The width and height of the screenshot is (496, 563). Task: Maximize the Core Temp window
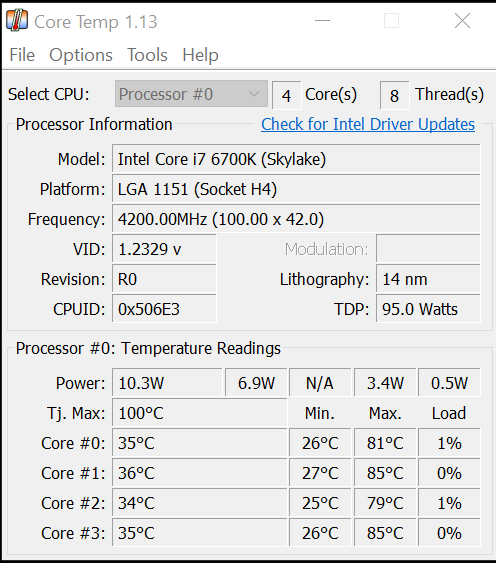click(391, 21)
